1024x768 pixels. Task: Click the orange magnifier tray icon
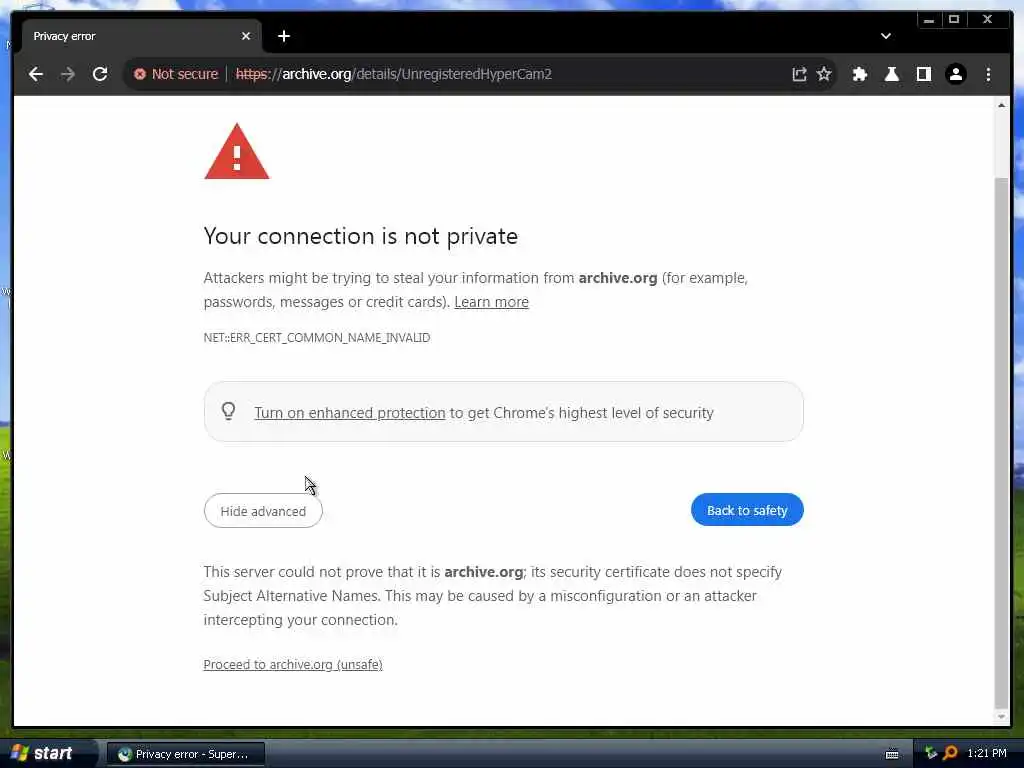pos(950,753)
